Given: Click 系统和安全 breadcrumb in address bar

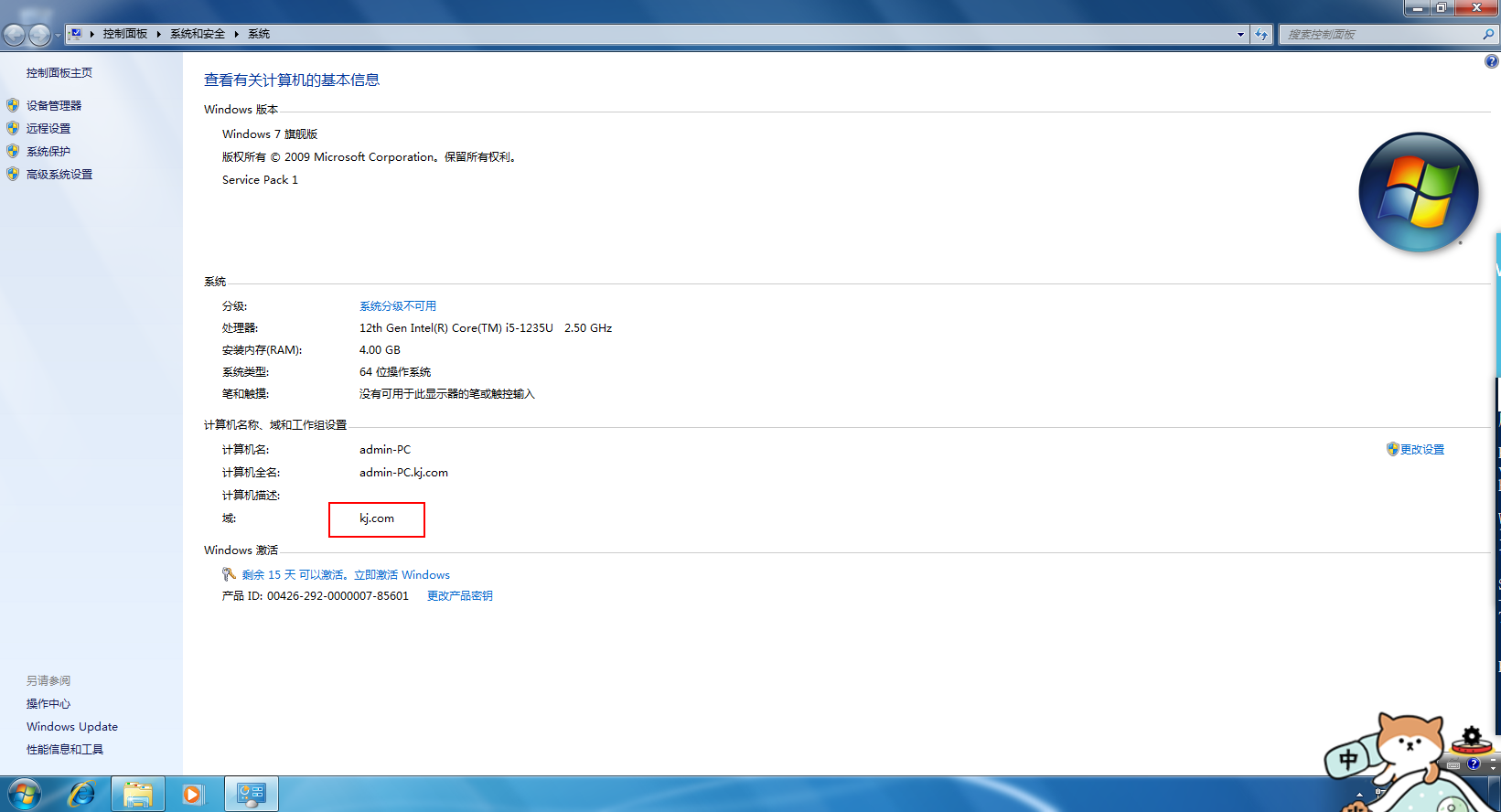Looking at the screenshot, I should [x=198, y=34].
